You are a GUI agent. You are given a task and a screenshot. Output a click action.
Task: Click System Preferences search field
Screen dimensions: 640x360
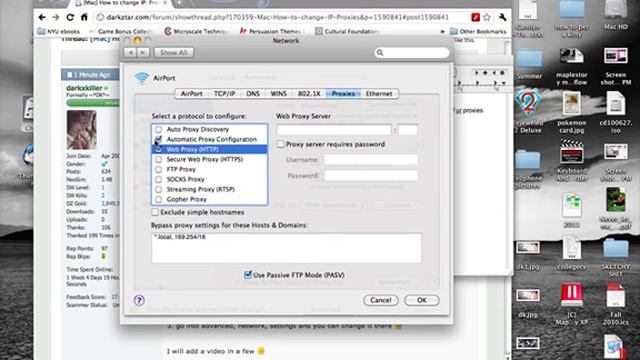tap(412, 53)
